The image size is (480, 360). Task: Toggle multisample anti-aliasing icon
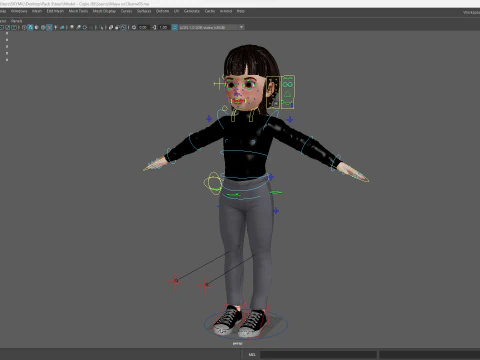click(x=85, y=27)
